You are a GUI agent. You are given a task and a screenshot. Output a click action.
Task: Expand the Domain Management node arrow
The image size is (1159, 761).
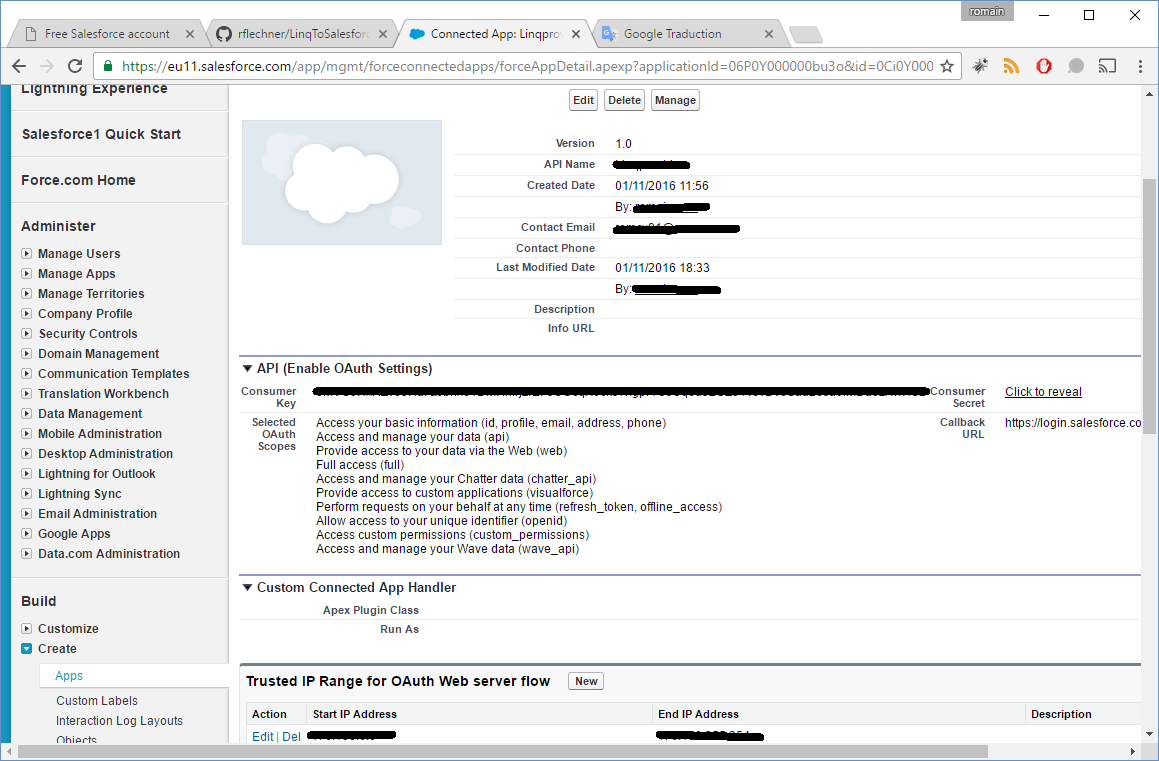[27, 353]
